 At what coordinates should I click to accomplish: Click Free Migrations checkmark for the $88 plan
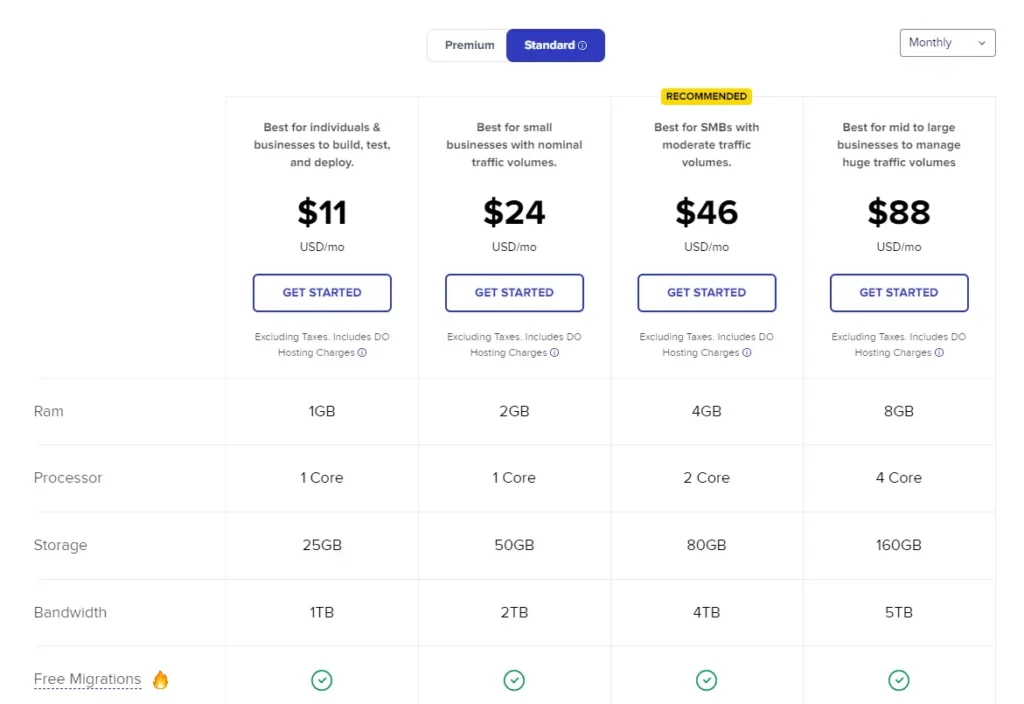[899, 680]
